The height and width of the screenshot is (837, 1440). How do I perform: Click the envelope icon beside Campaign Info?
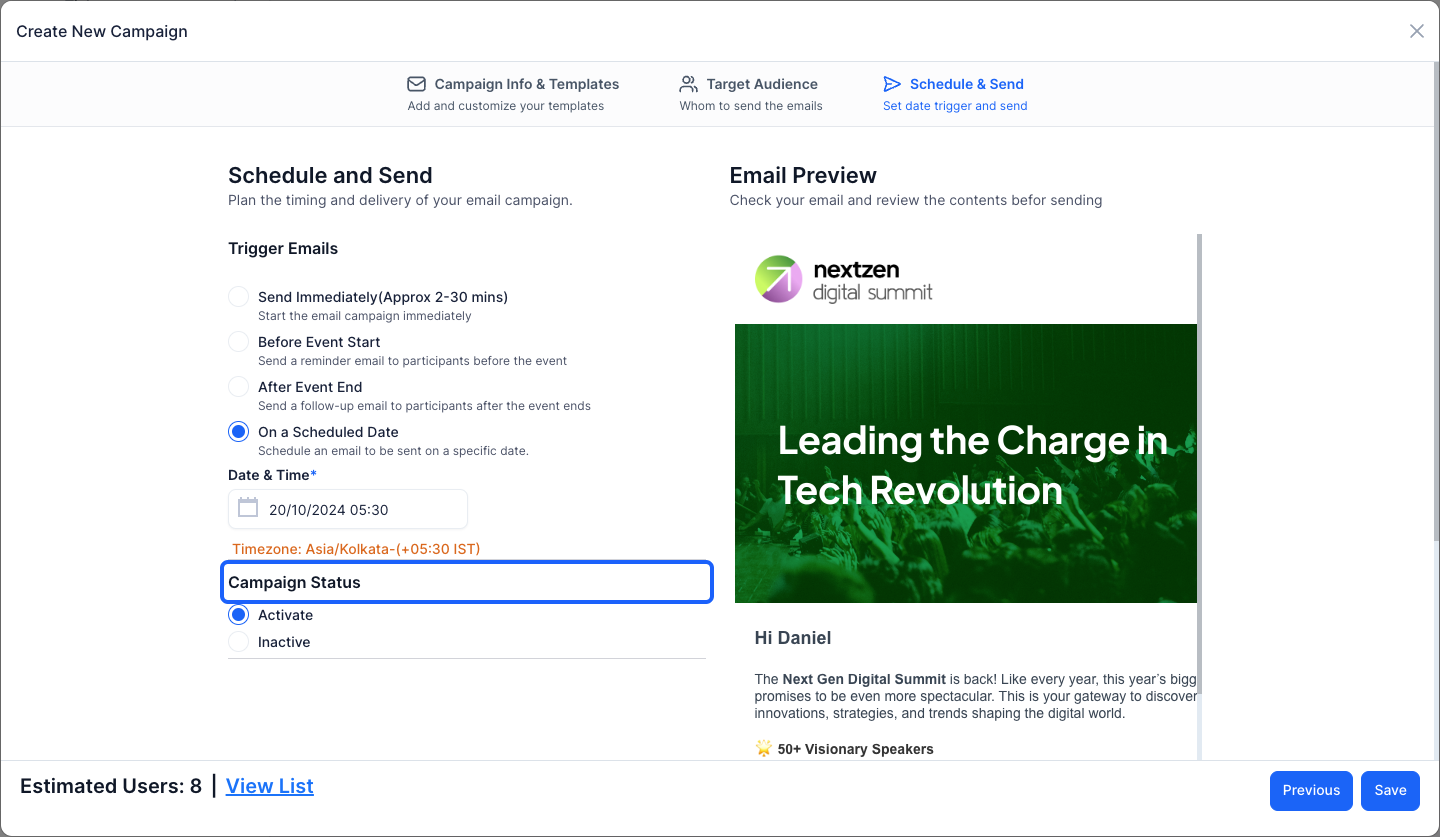tap(416, 84)
